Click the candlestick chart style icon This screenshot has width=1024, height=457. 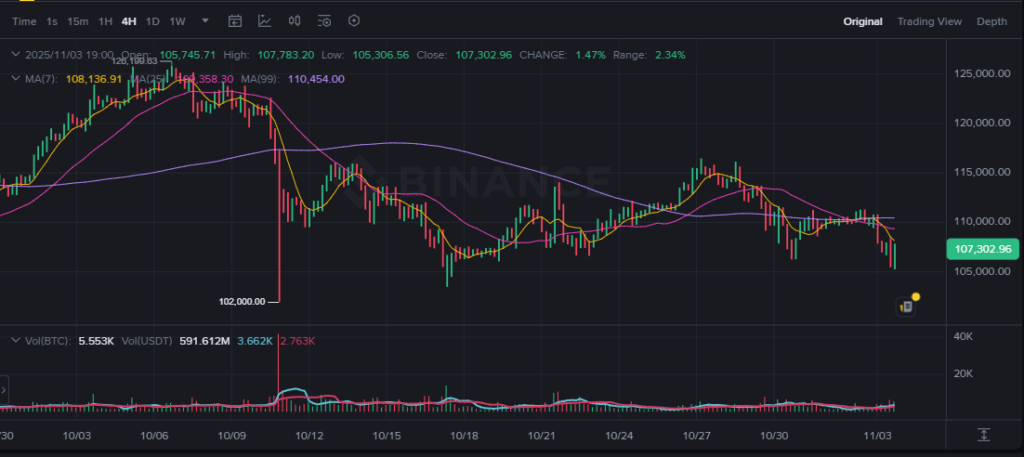[x=294, y=21]
